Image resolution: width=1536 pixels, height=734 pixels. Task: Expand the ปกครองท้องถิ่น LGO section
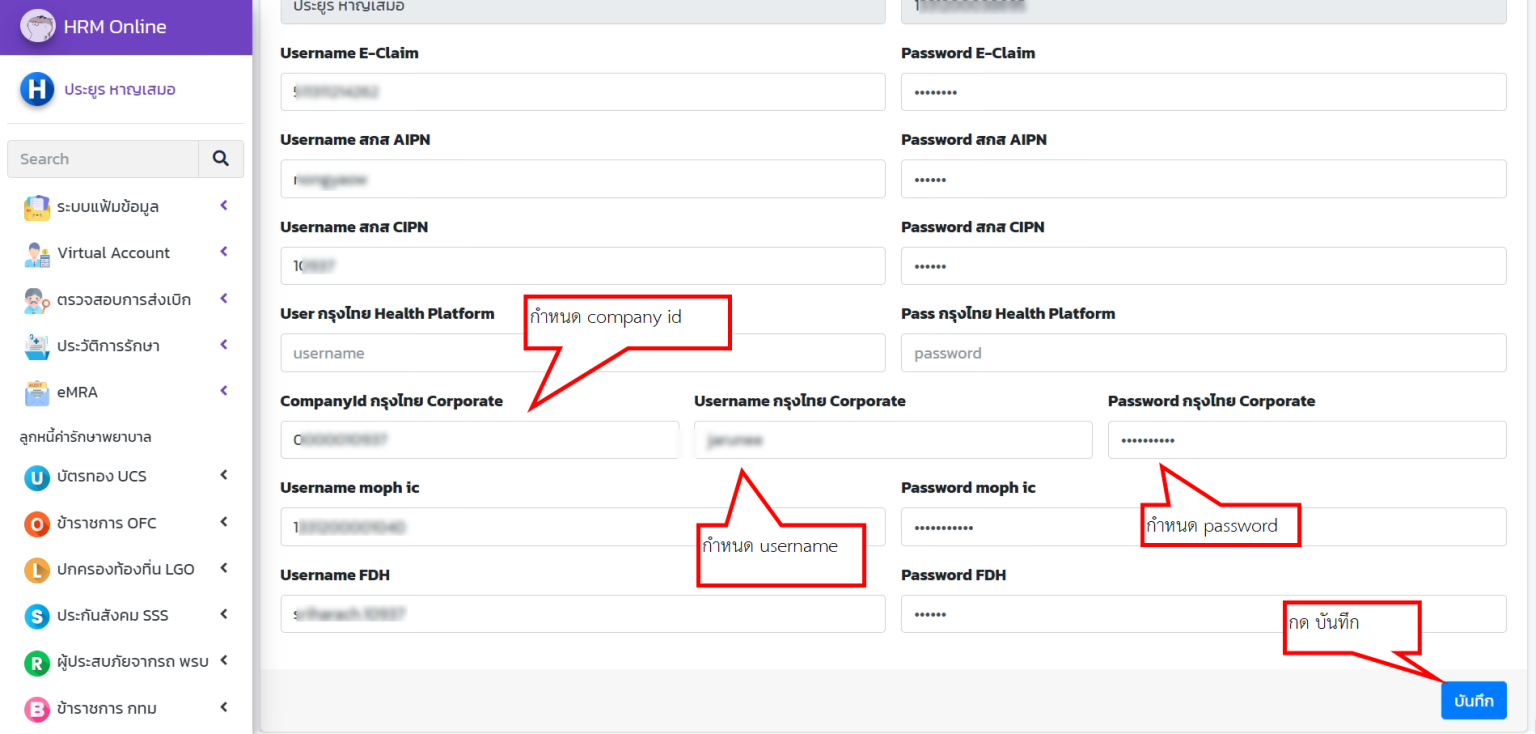tap(224, 568)
